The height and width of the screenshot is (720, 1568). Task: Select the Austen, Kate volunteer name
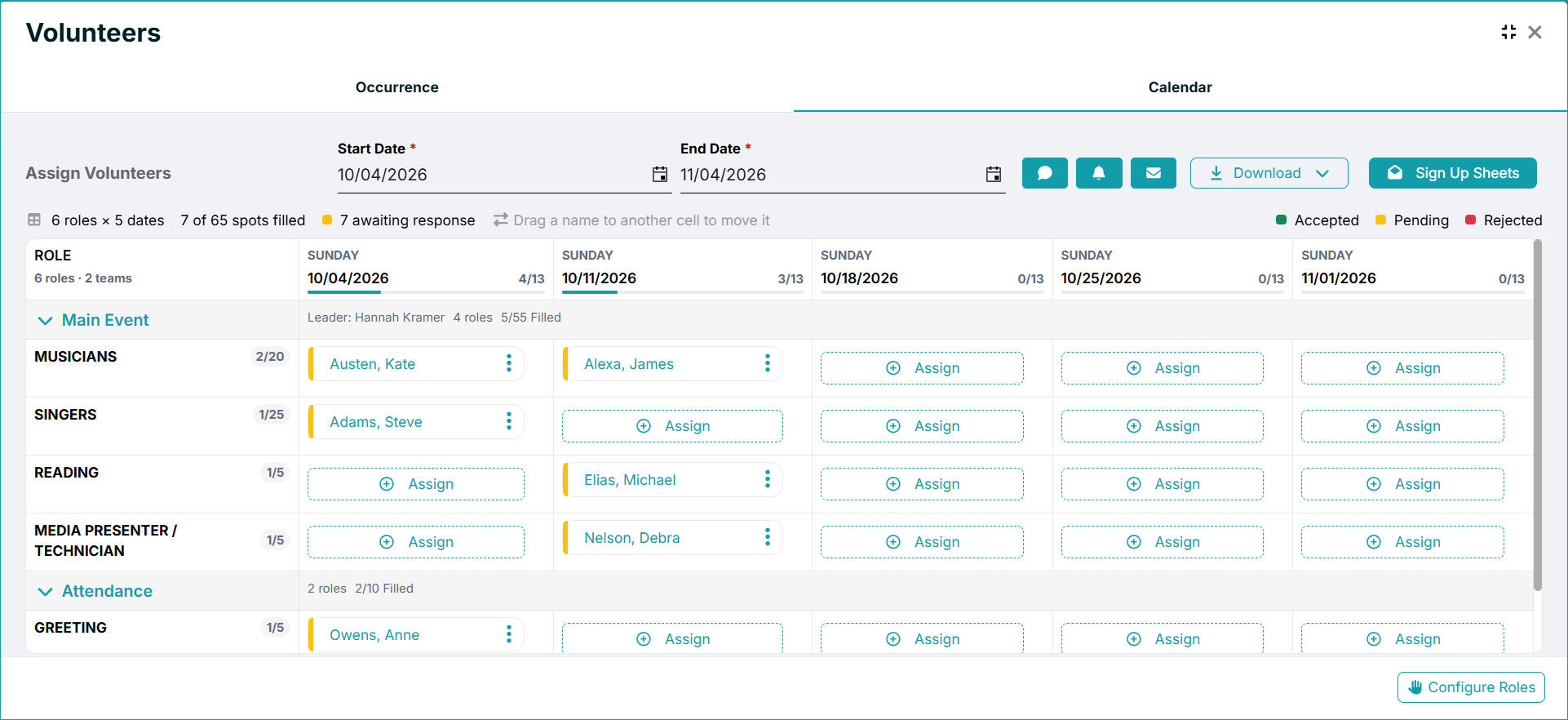coord(372,364)
